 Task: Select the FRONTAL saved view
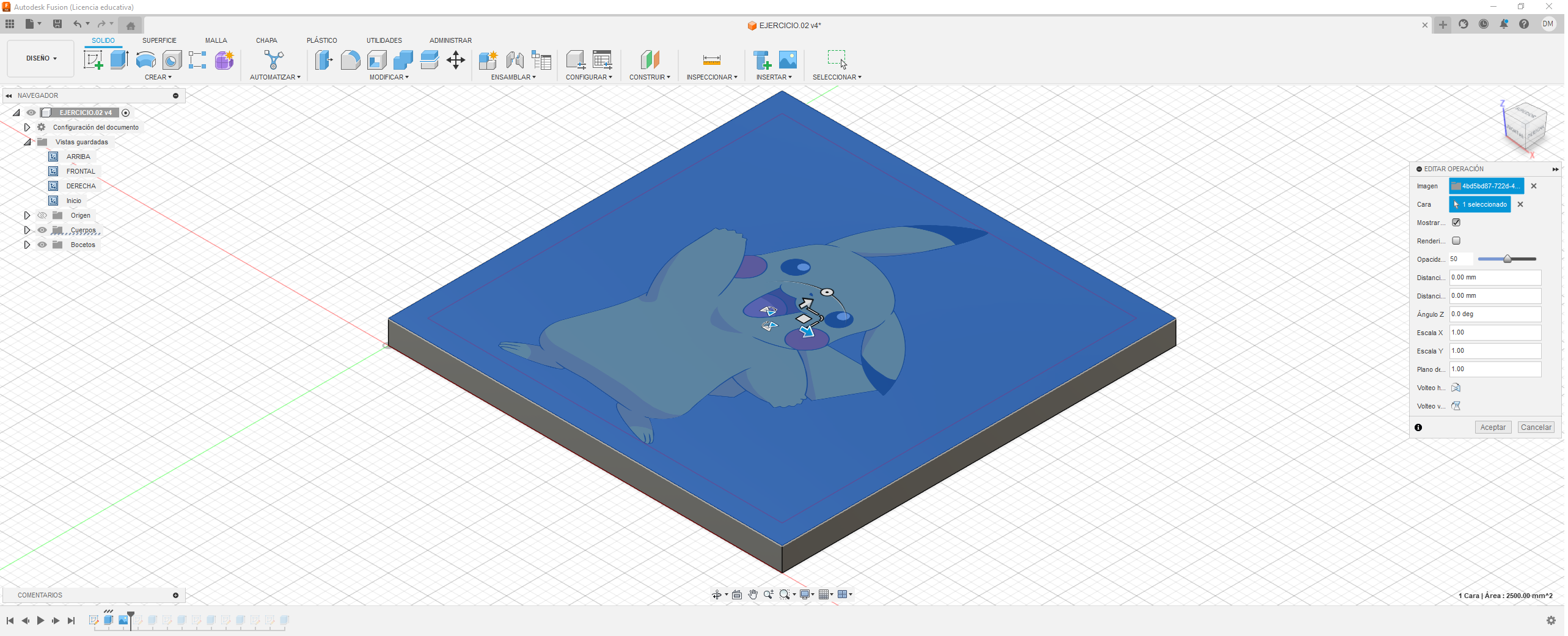(81, 171)
